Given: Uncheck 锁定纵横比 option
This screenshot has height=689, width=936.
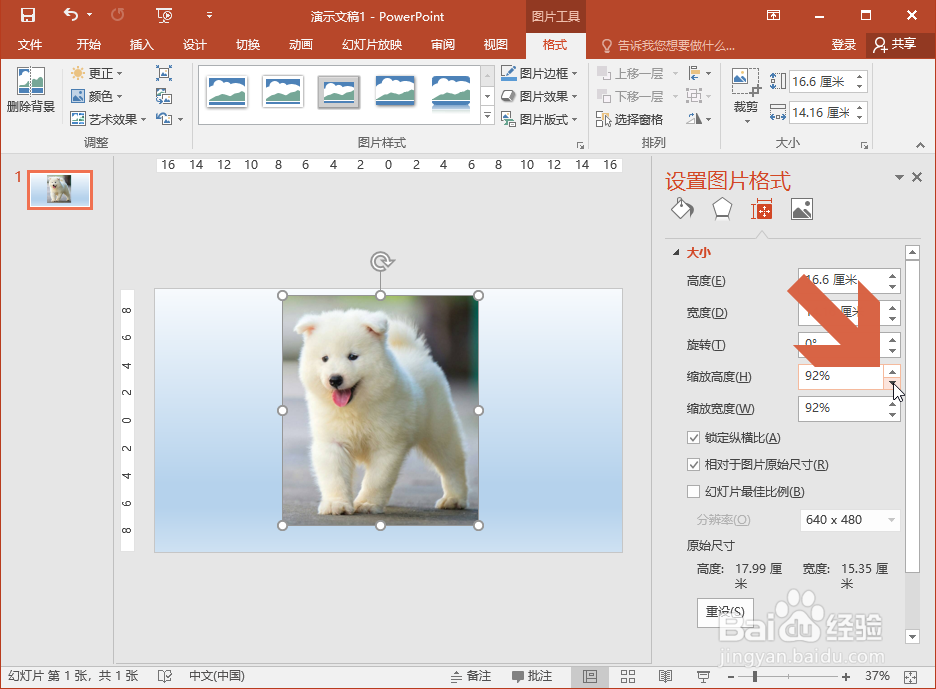Looking at the screenshot, I should [x=694, y=437].
